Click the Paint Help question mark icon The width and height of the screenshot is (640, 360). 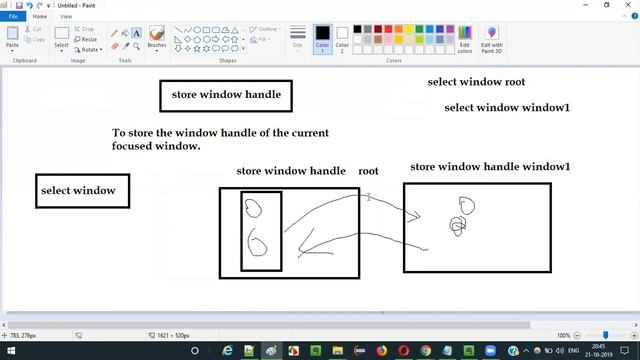635,16
